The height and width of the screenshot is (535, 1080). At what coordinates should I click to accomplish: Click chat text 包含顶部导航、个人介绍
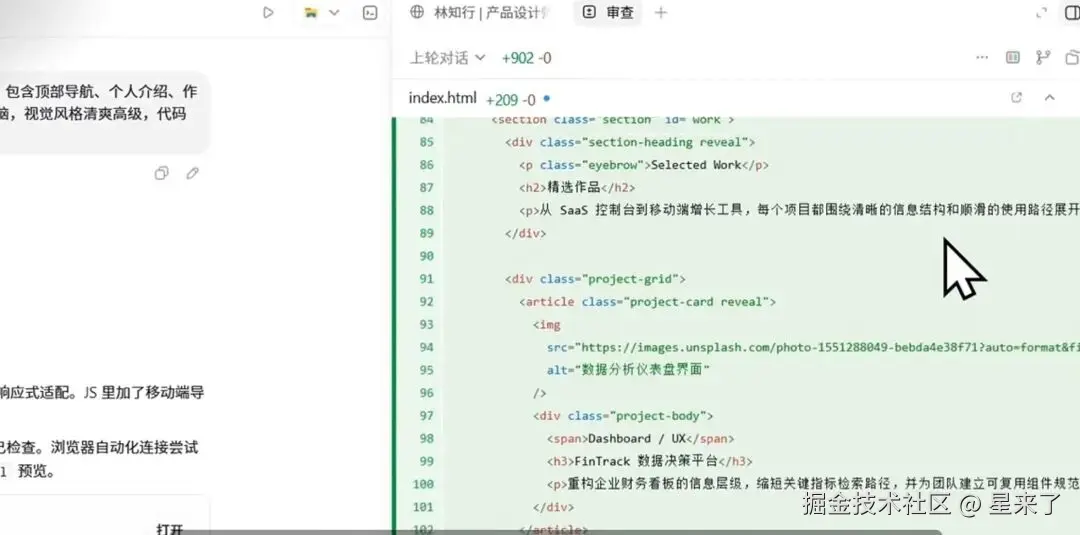[101, 92]
